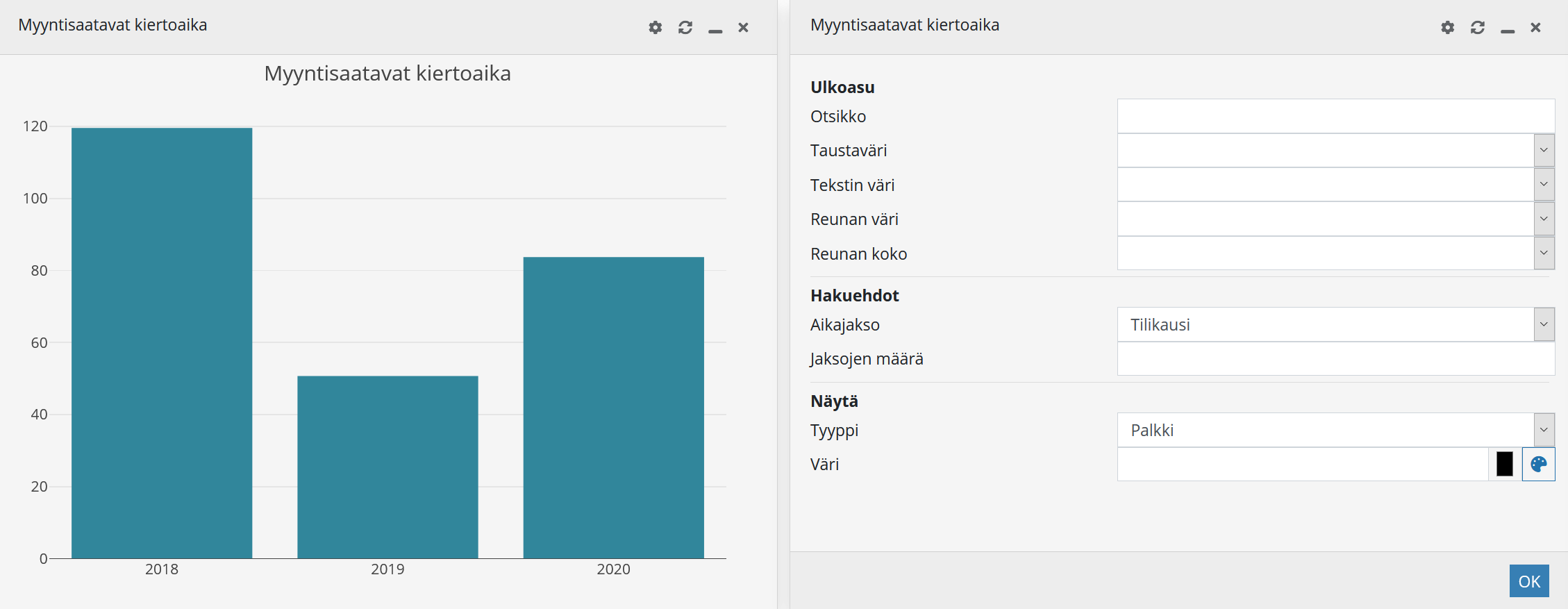Expand the Taustaväri dropdown
Viewport: 1568px width, 609px height.
pos(1544,151)
